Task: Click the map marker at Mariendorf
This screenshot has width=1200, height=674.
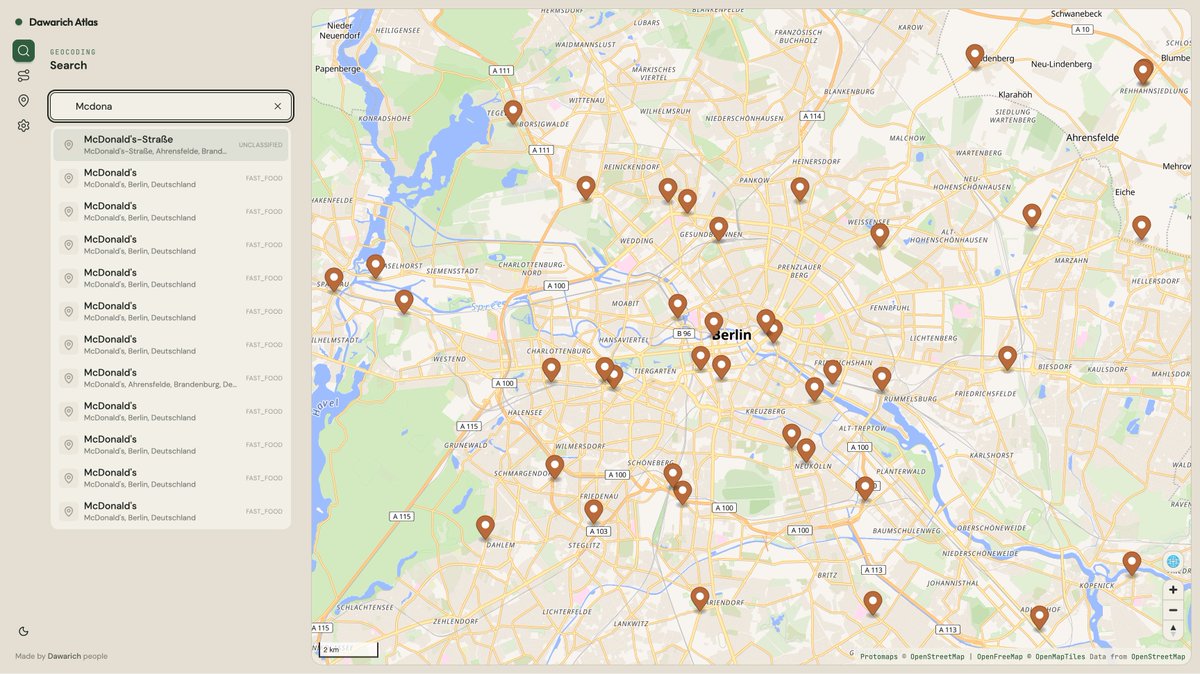Action: 700,598
